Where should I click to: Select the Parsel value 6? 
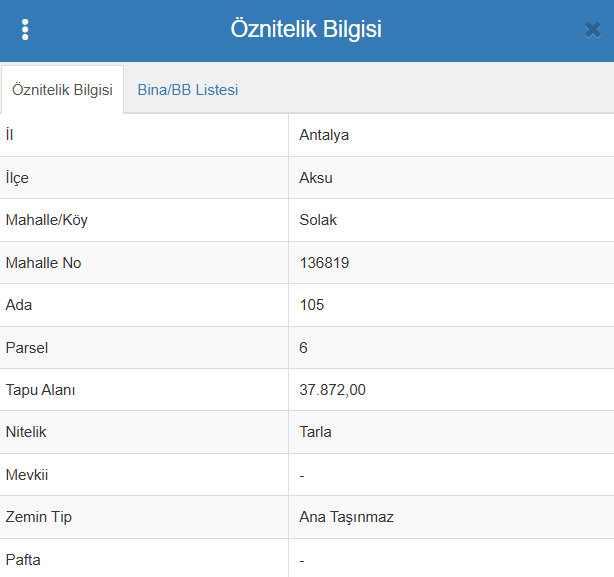click(x=304, y=348)
